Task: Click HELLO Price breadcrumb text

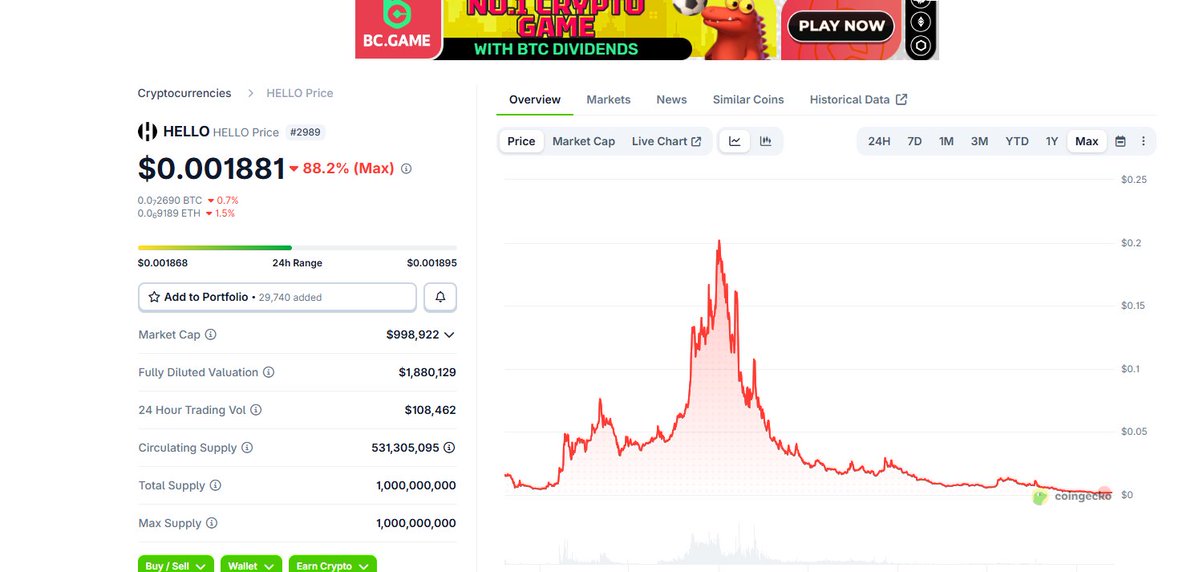Action: pyautogui.click(x=300, y=93)
